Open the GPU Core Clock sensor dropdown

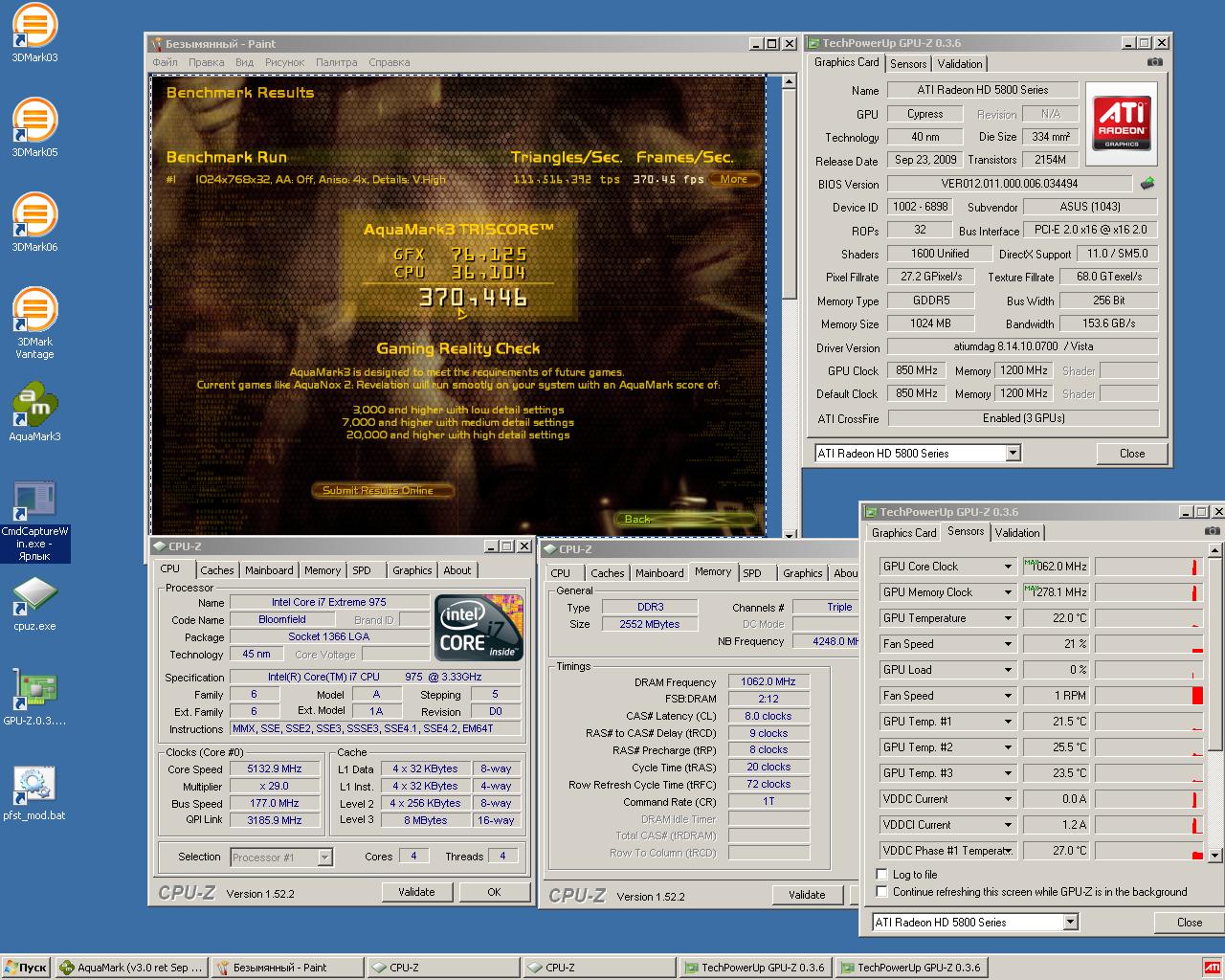click(1008, 567)
